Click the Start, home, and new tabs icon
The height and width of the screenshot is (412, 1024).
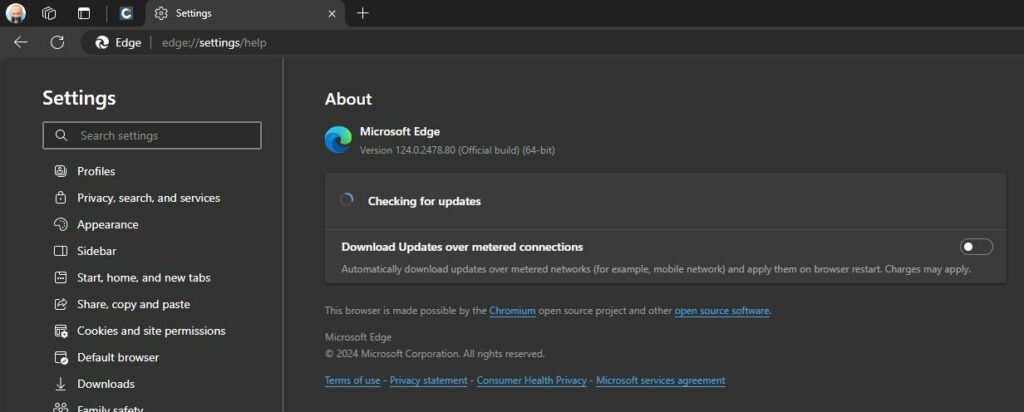pyautogui.click(x=61, y=277)
